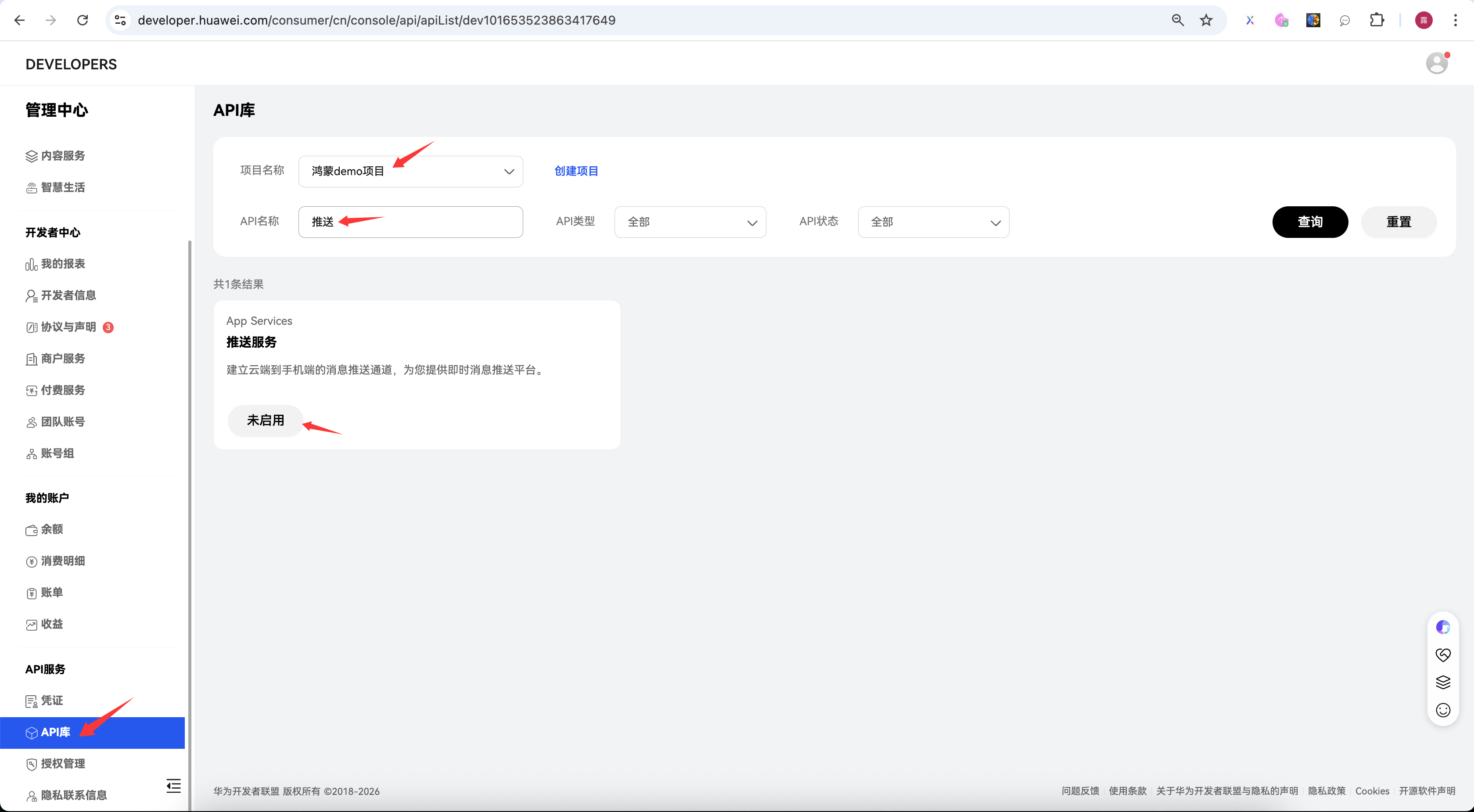Click the user avatar profile icon
The height and width of the screenshot is (812, 1474).
(1436, 64)
